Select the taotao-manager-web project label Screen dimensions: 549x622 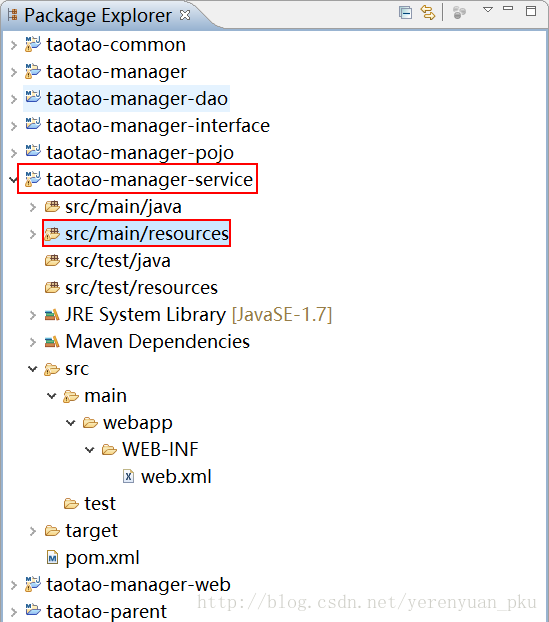[x=138, y=585]
